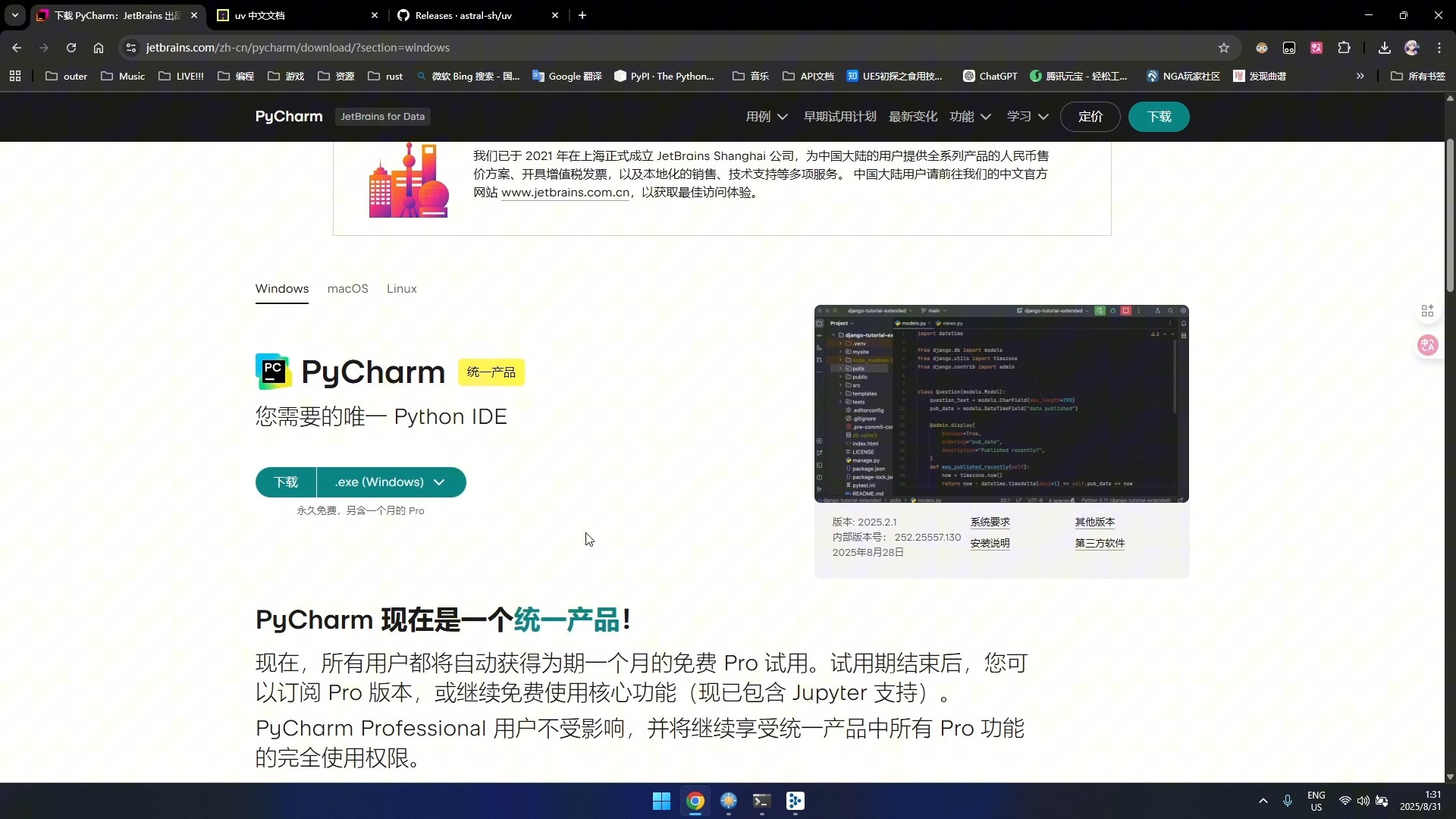Viewport: 1456px width, 819px height.
Task: Open the 最新变化 page
Action: [913, 116]
